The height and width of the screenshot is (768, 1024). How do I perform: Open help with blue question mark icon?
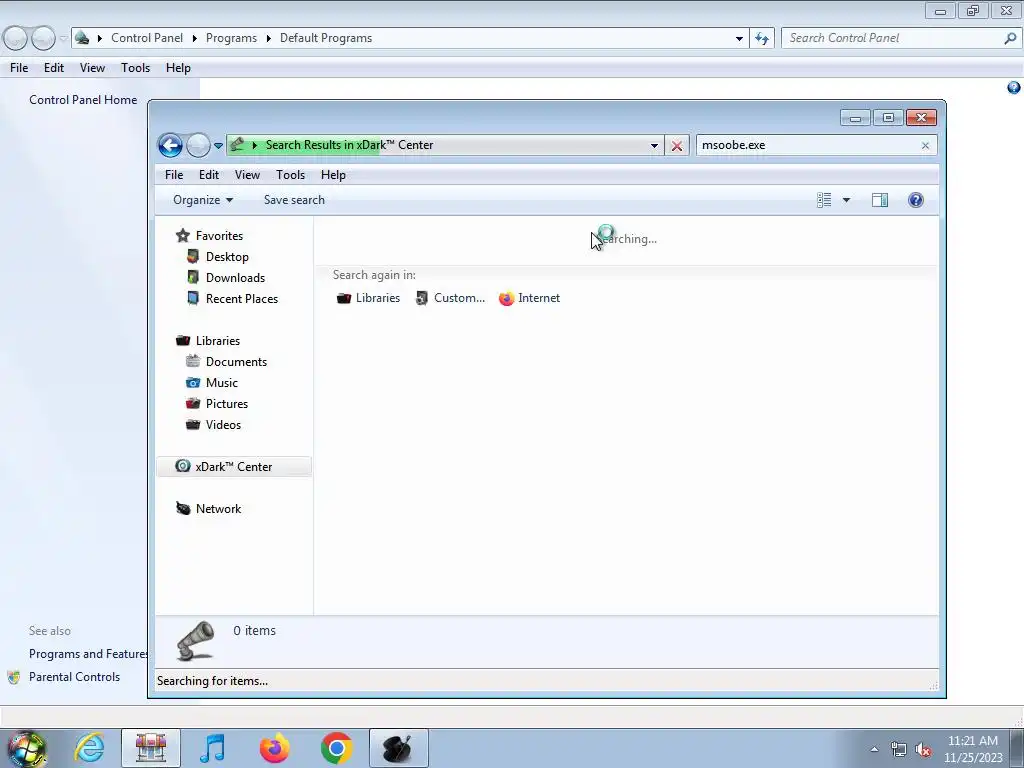pyautogui.click(x=916, y=200)
